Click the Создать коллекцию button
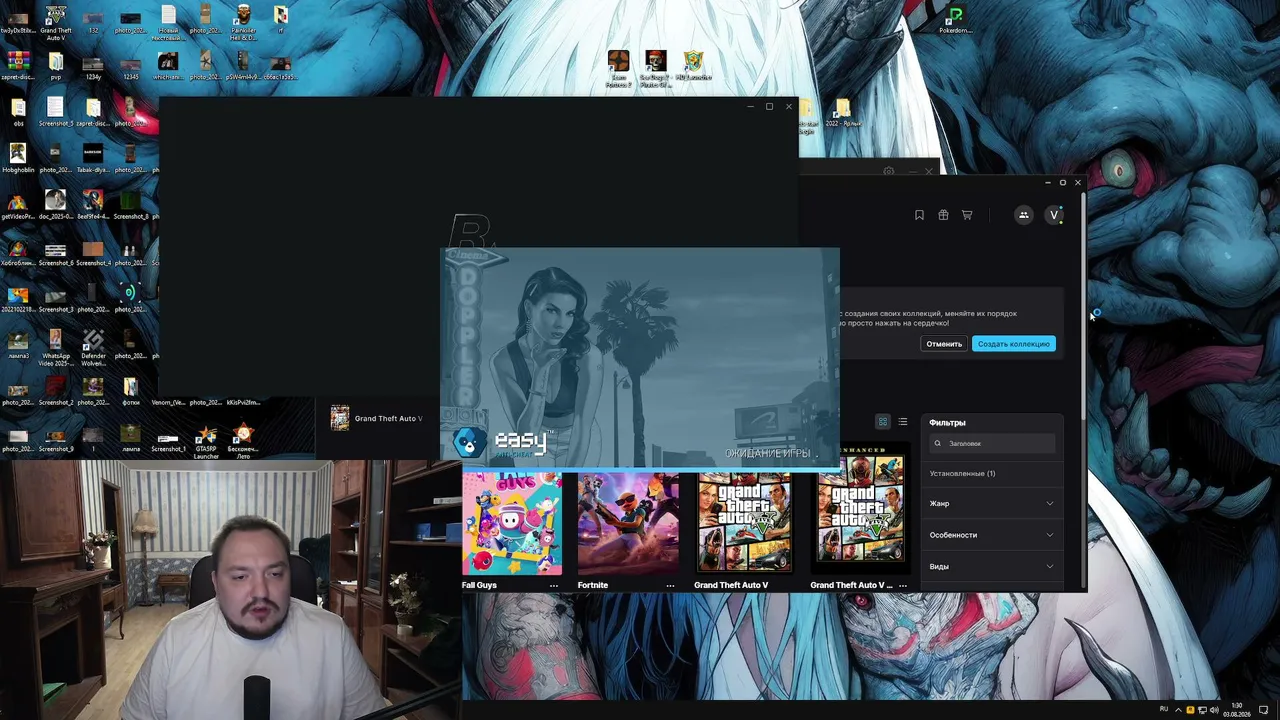 (x=1014, y=344)
